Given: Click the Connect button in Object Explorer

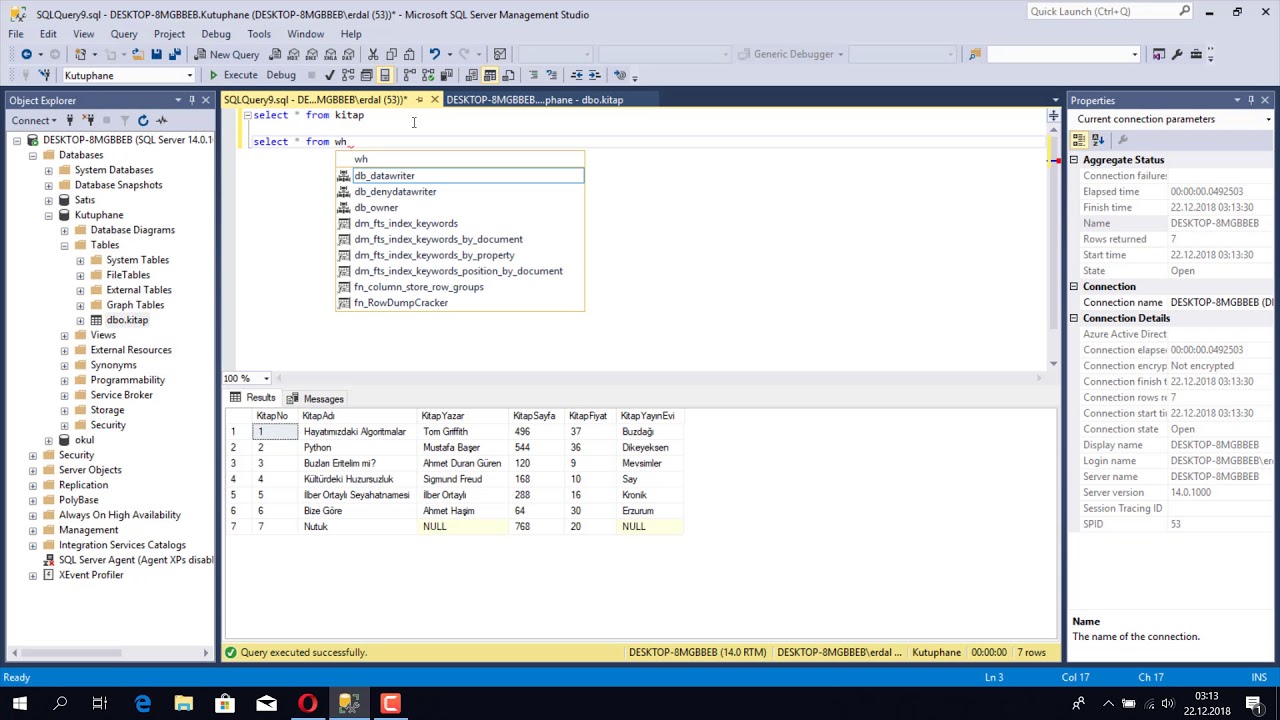Looking at the screenshot, I should tap(34, 120).
